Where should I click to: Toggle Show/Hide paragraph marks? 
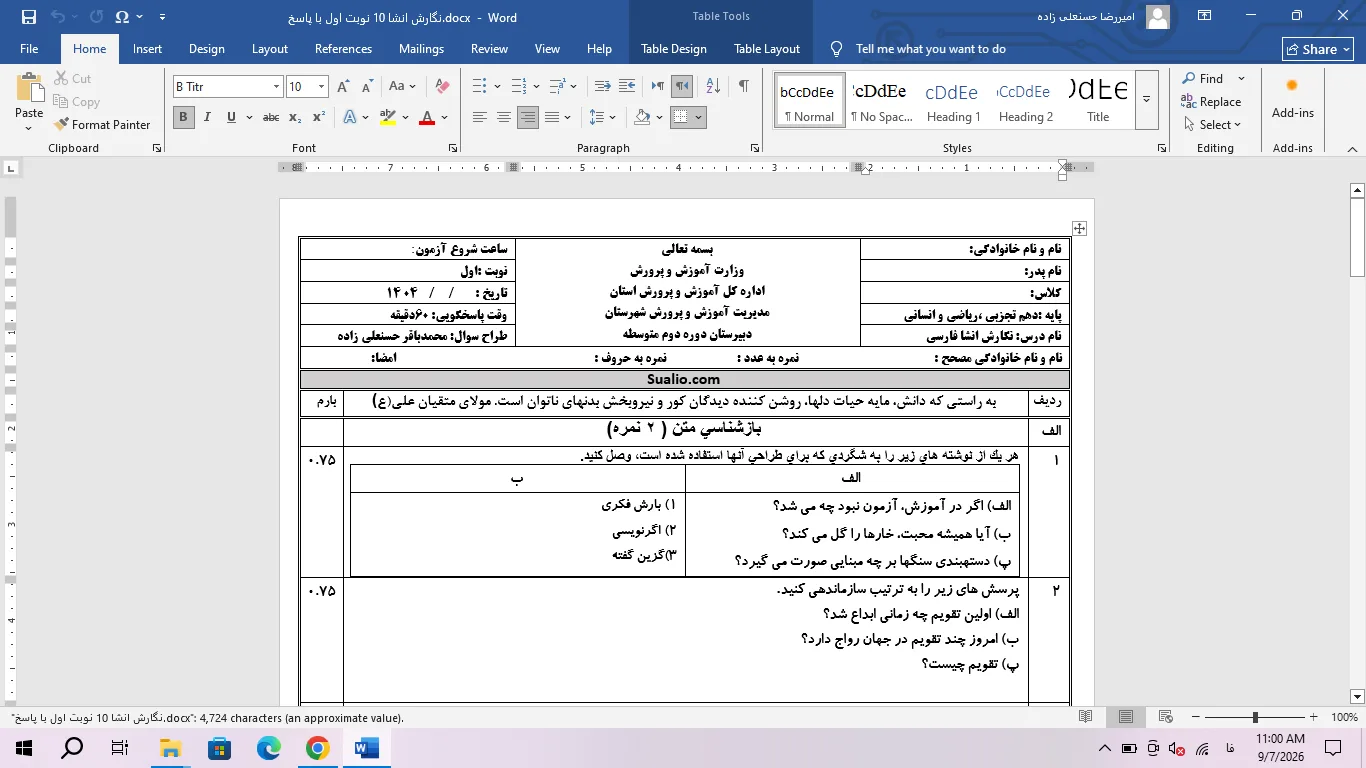point(743,87)
